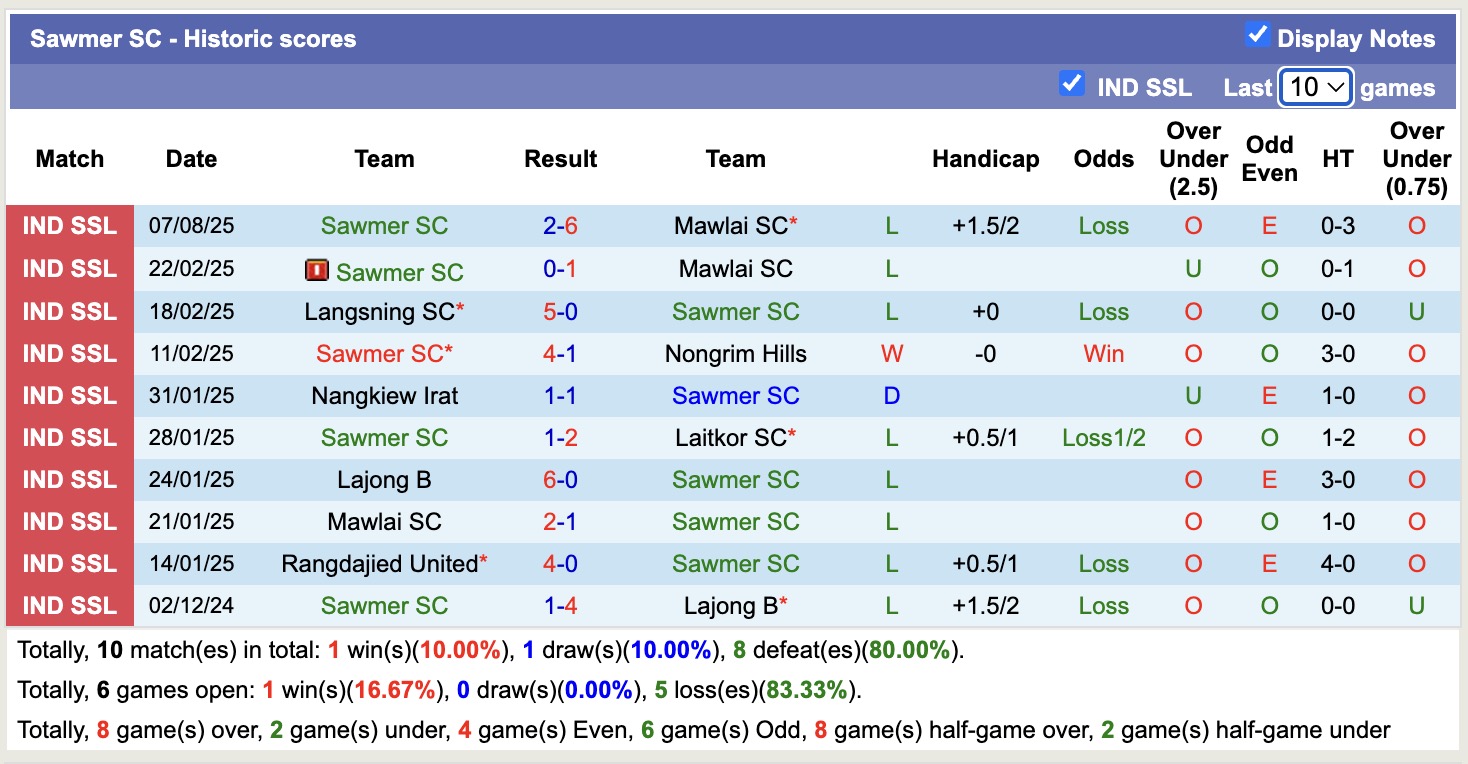This screenshot has height=764, width=1468.
Task: Expand the games selector showing 10
Action: click(1315, 87)
